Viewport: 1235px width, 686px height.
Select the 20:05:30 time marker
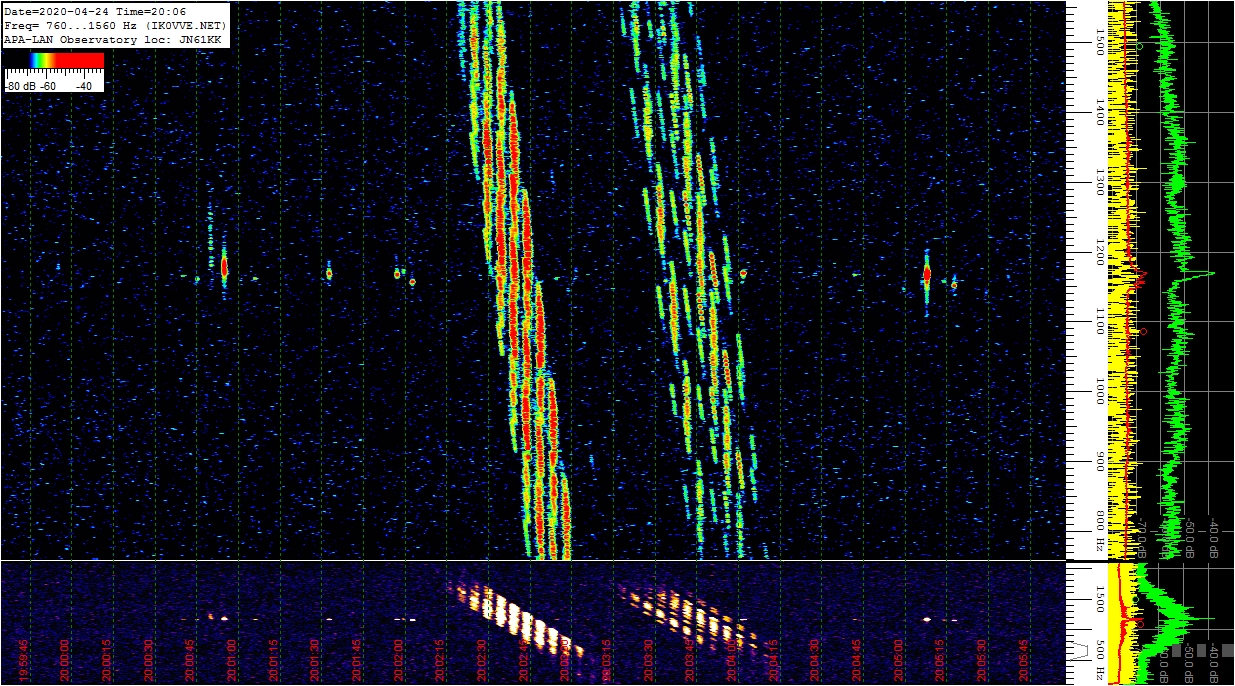[983, 660]
